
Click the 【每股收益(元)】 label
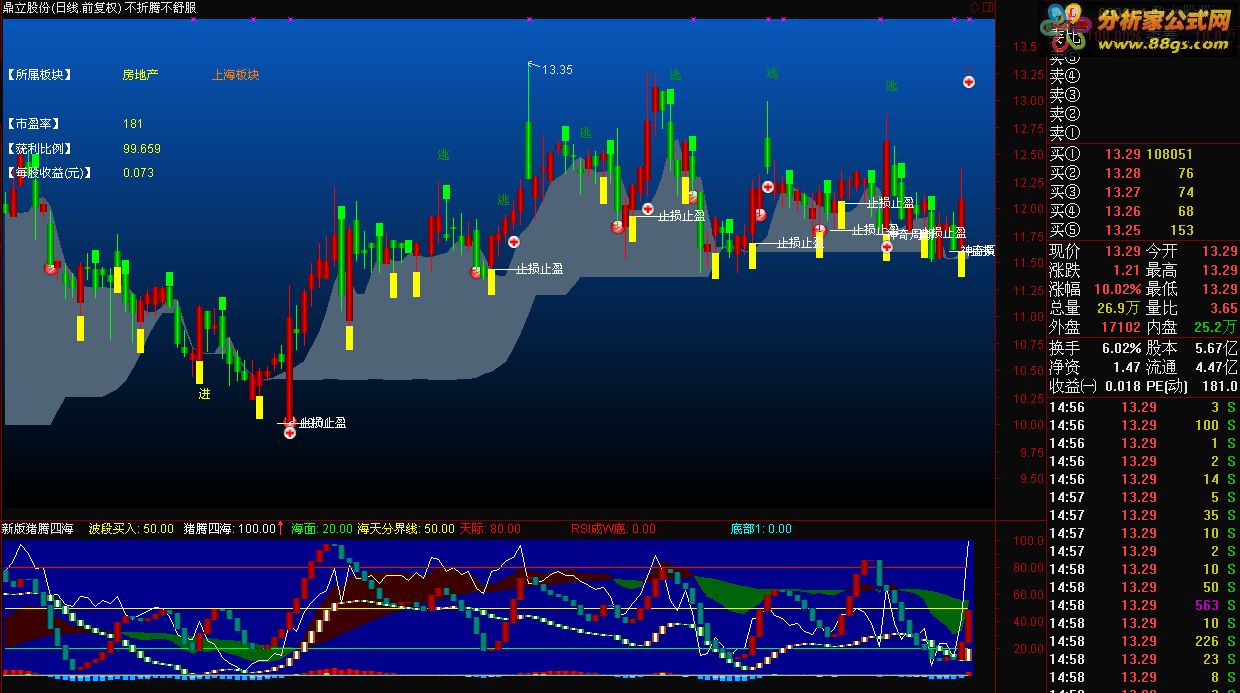[49, 173]
